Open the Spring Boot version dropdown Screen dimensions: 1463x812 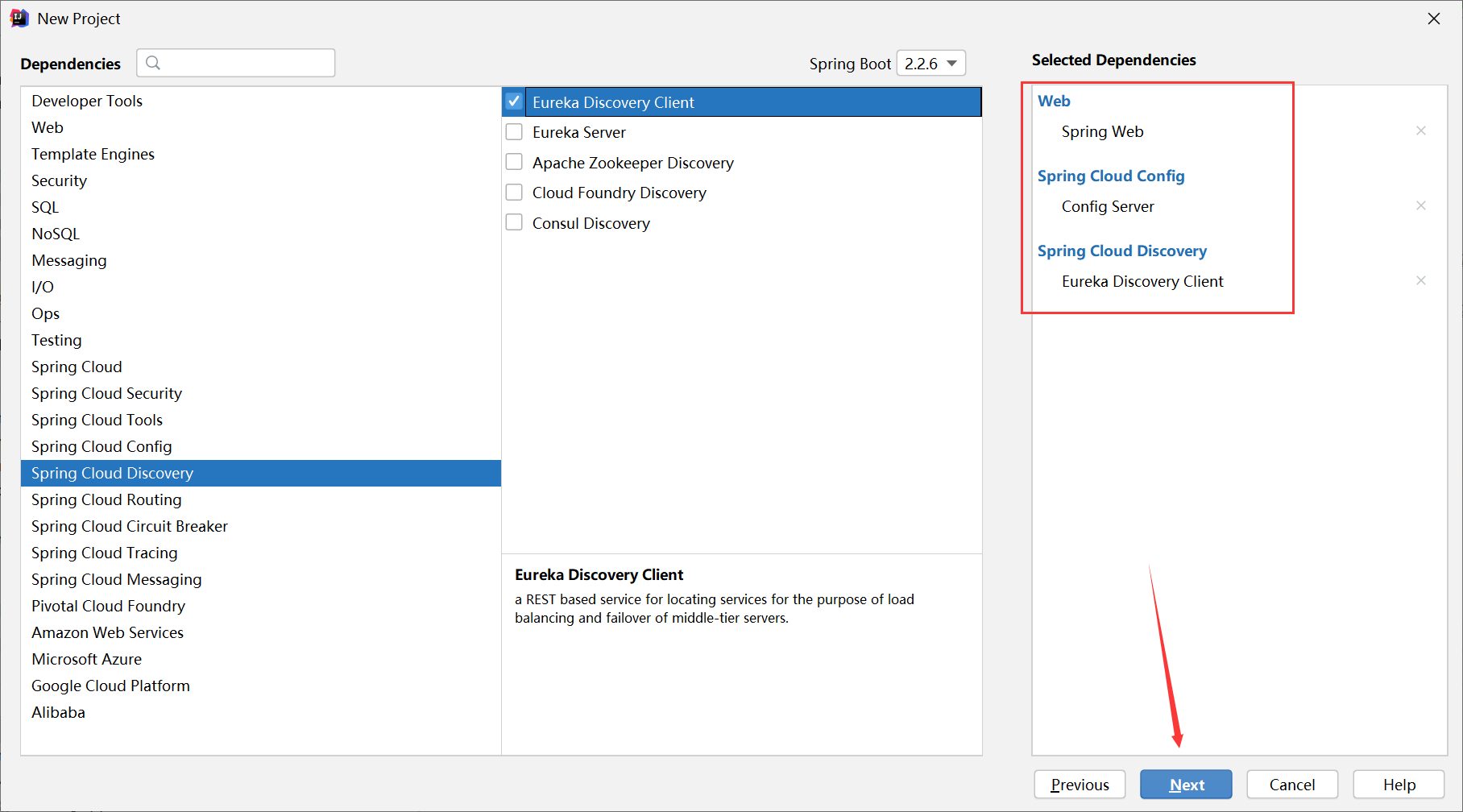pos(931,63)
